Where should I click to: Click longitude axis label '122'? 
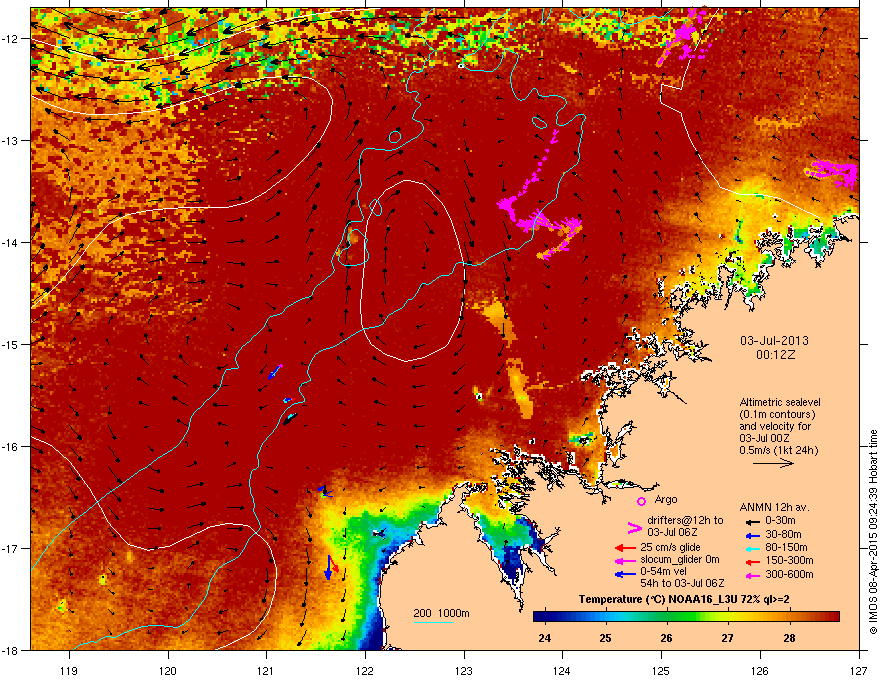[x=365, y=670]
